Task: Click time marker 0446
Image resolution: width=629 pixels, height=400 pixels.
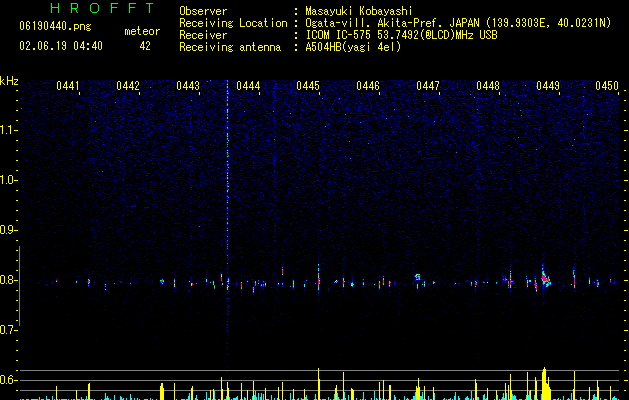Action: [368, 86]
